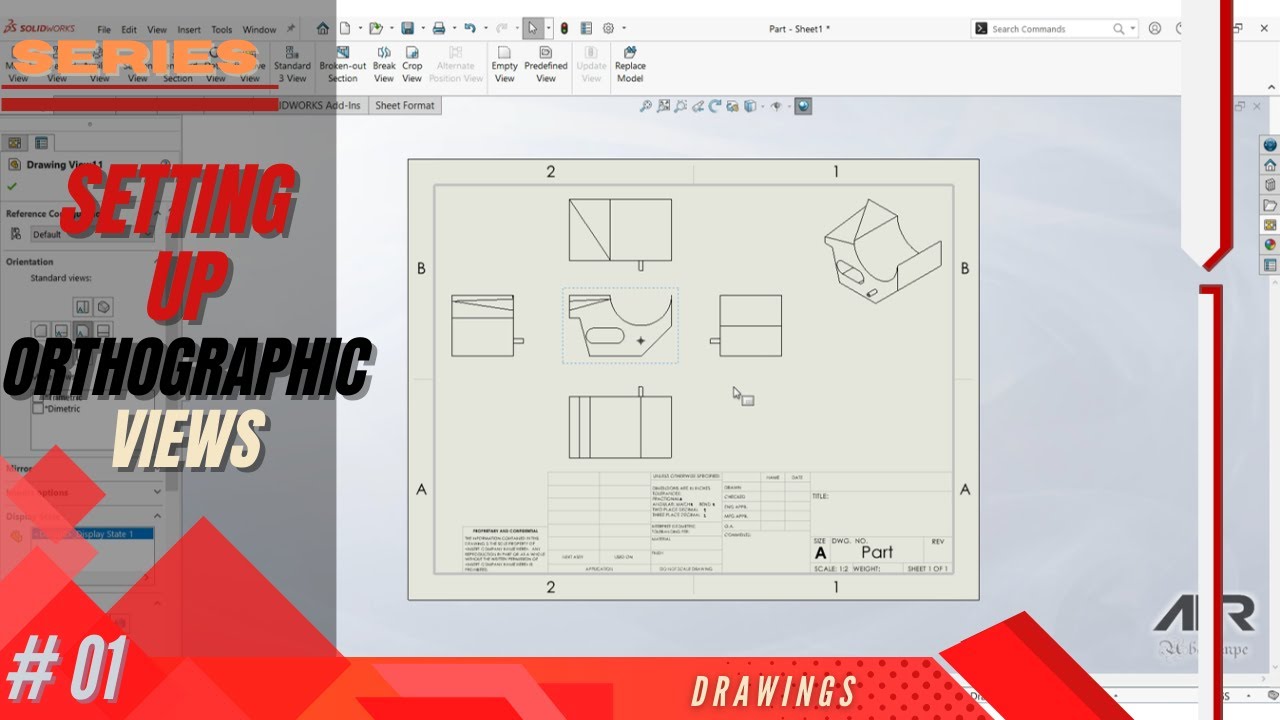1280x720 pixels.
Task: Insert a Standard 3 View
Action: (292, 64)
